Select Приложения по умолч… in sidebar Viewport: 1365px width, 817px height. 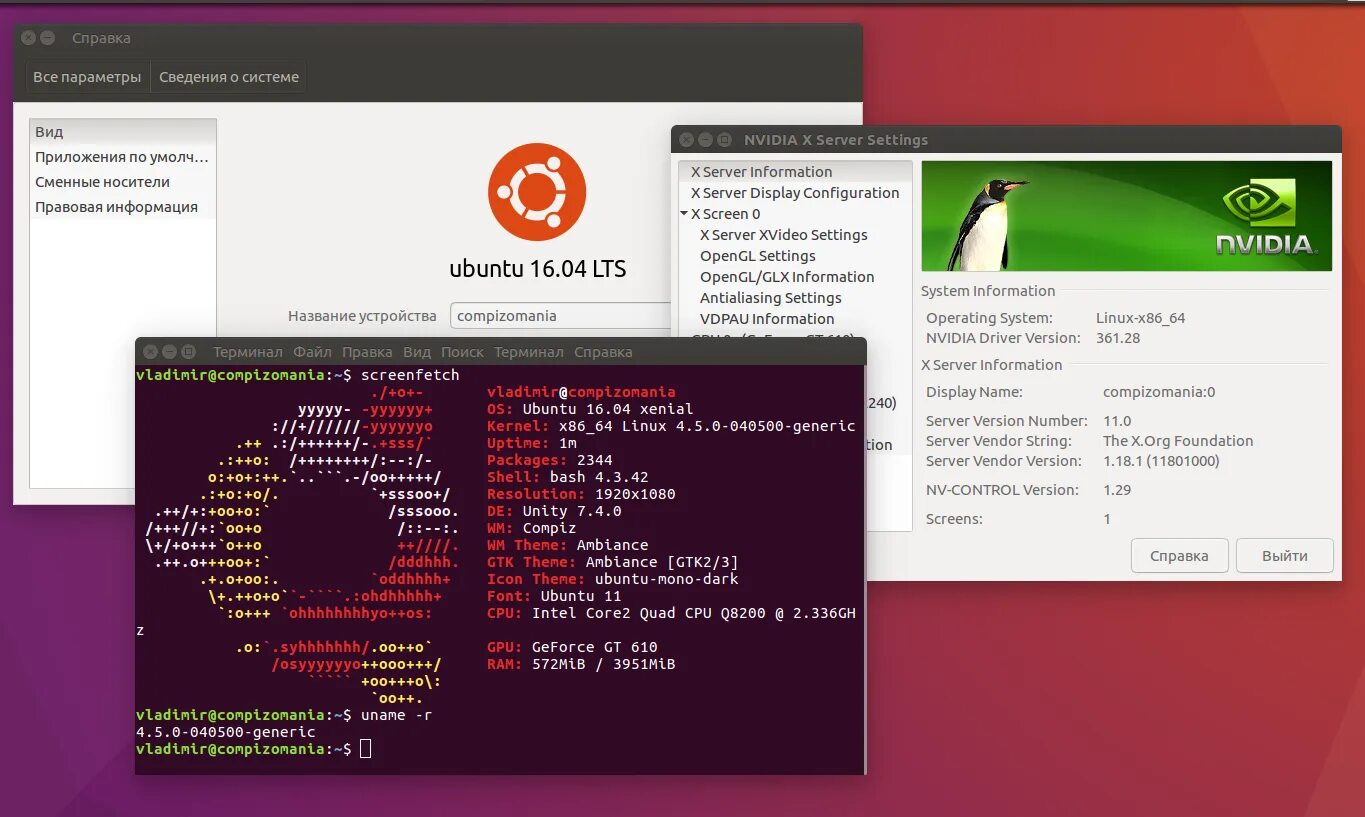[123, 157]
